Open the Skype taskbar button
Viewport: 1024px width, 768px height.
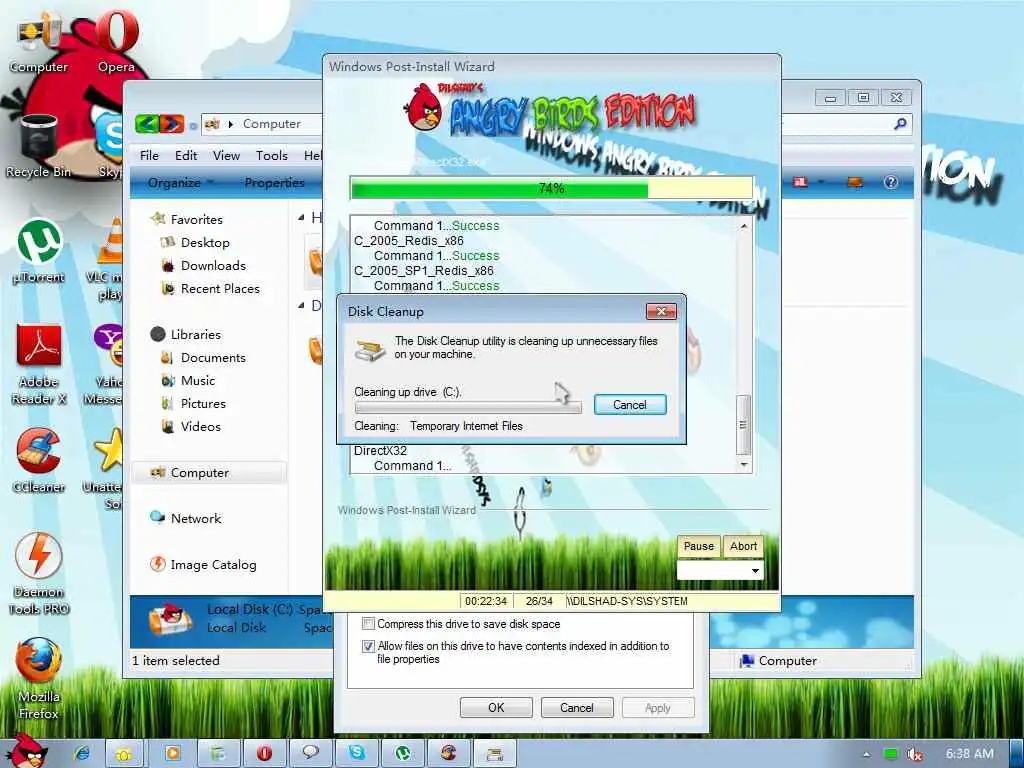[x=357, y=753]
